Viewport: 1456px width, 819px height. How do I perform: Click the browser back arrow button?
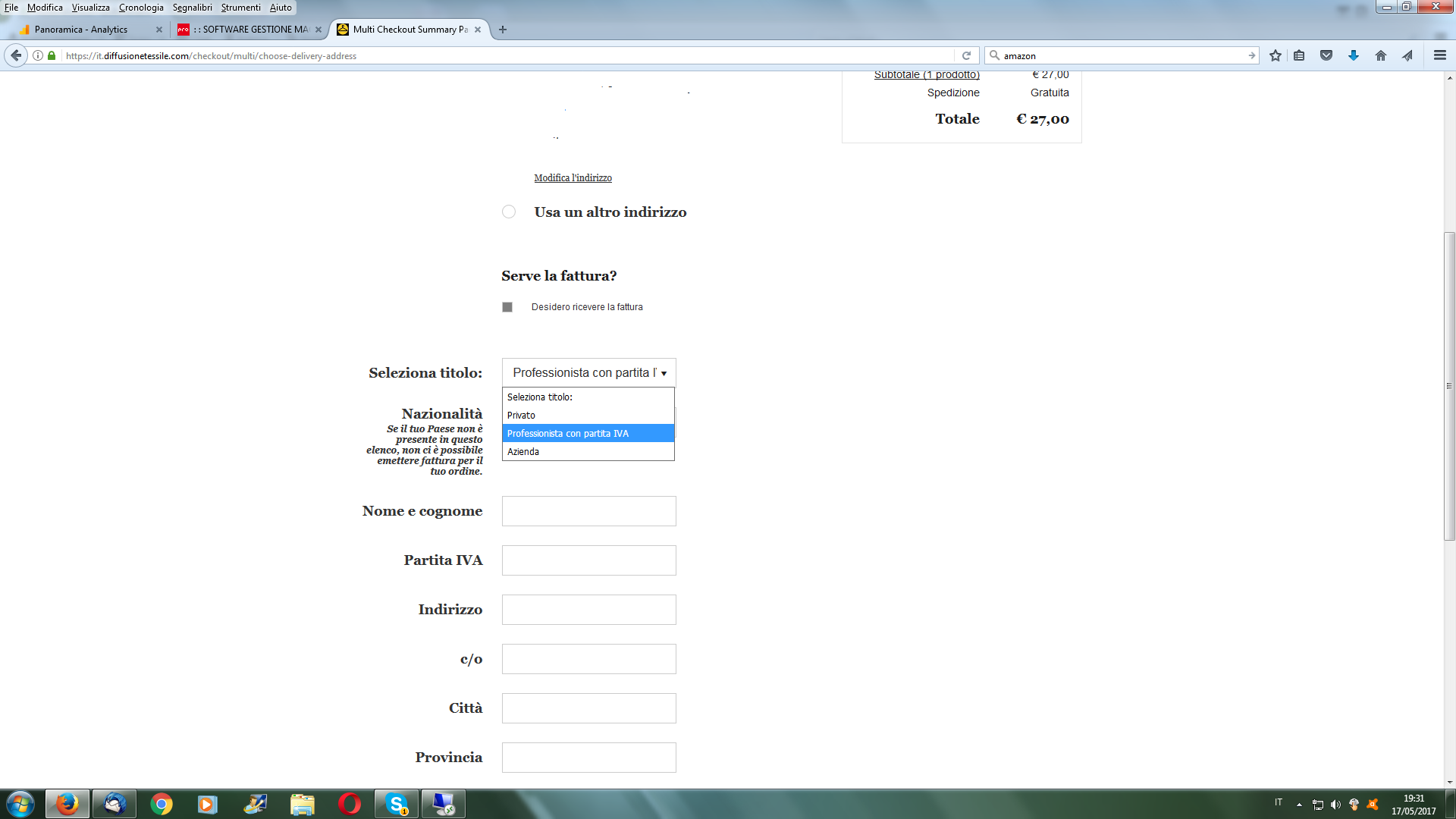point(16,55)
